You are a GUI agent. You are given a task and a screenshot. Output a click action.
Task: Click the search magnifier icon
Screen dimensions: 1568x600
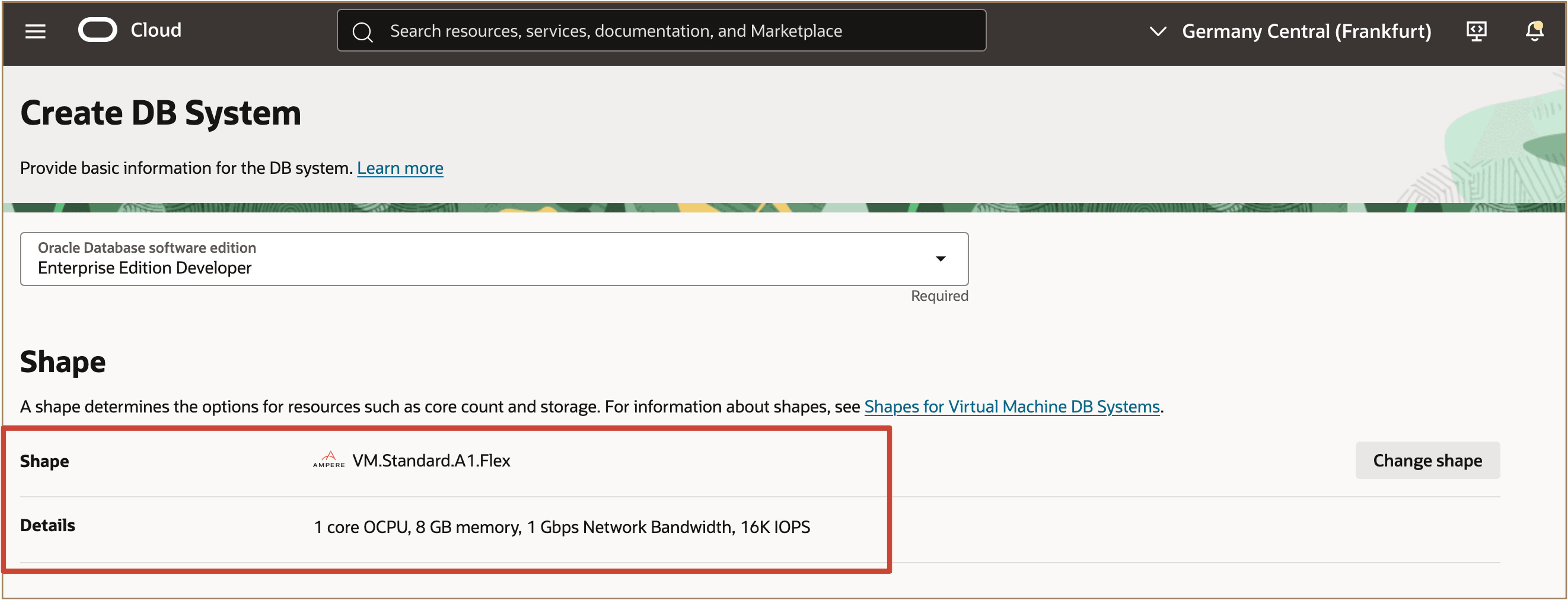coord(363,32)
